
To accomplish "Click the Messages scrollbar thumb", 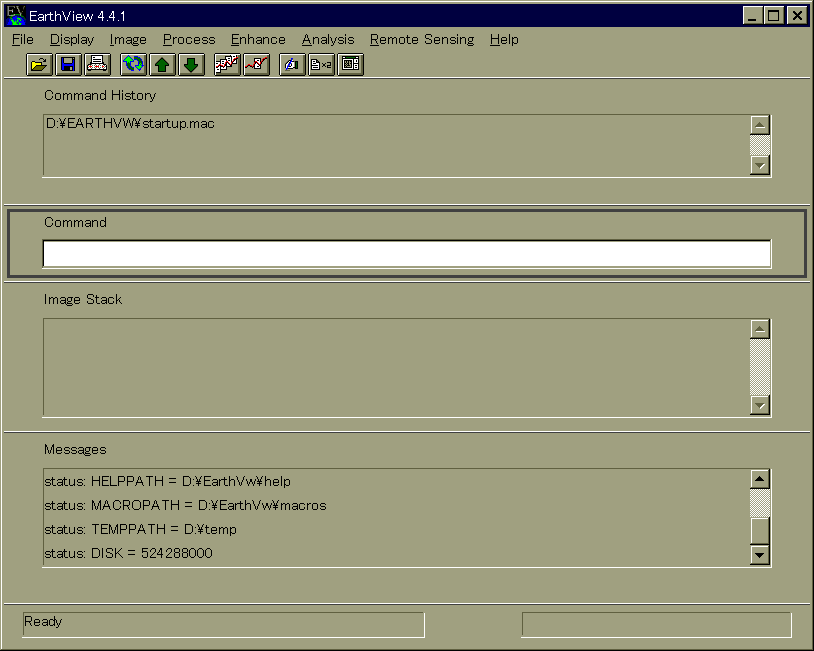I will click(760, 531).
